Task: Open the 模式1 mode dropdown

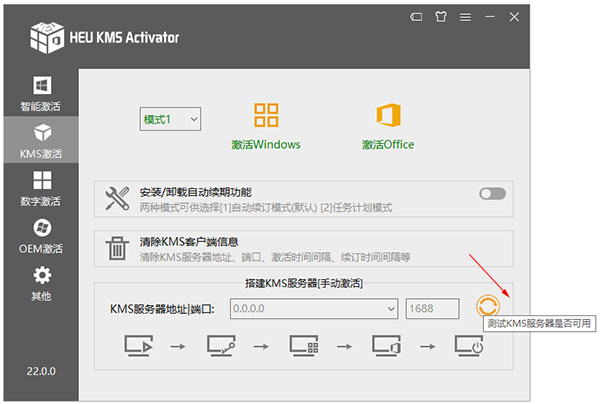Action: (x=170, y=119)
